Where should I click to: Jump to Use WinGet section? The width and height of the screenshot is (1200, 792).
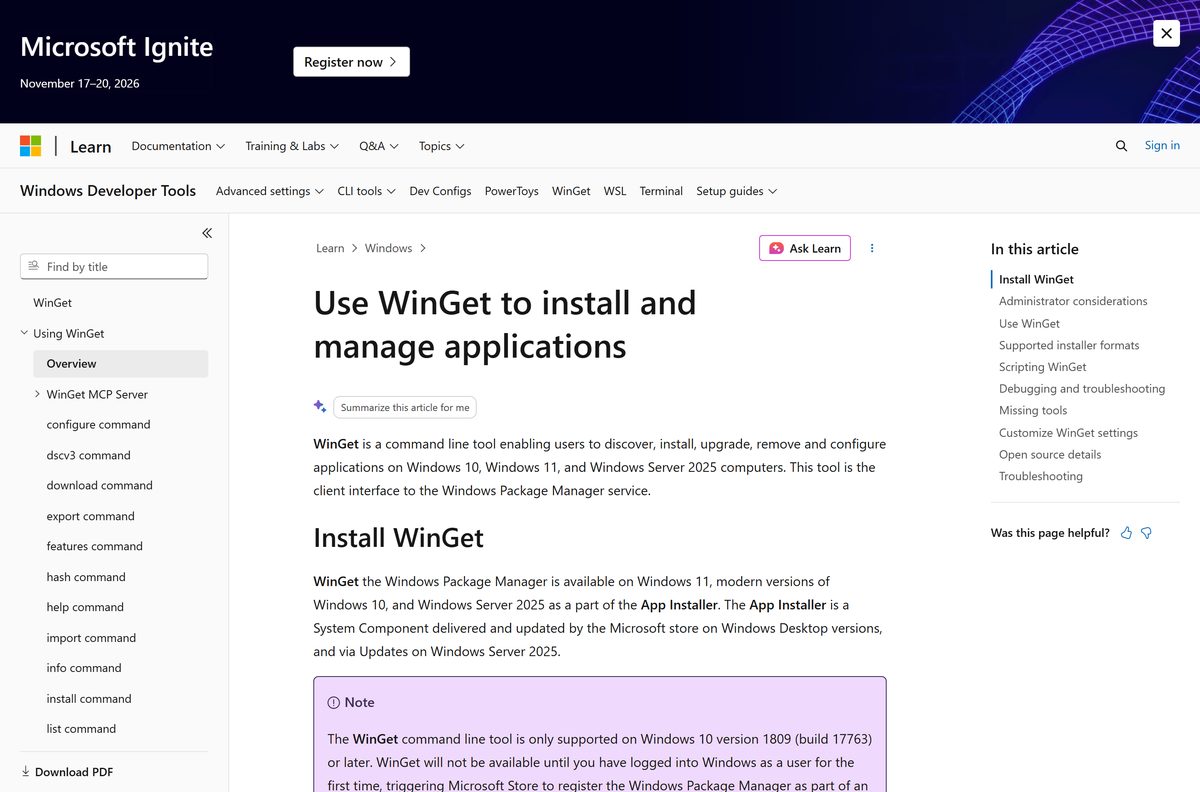click(1029, 324)
